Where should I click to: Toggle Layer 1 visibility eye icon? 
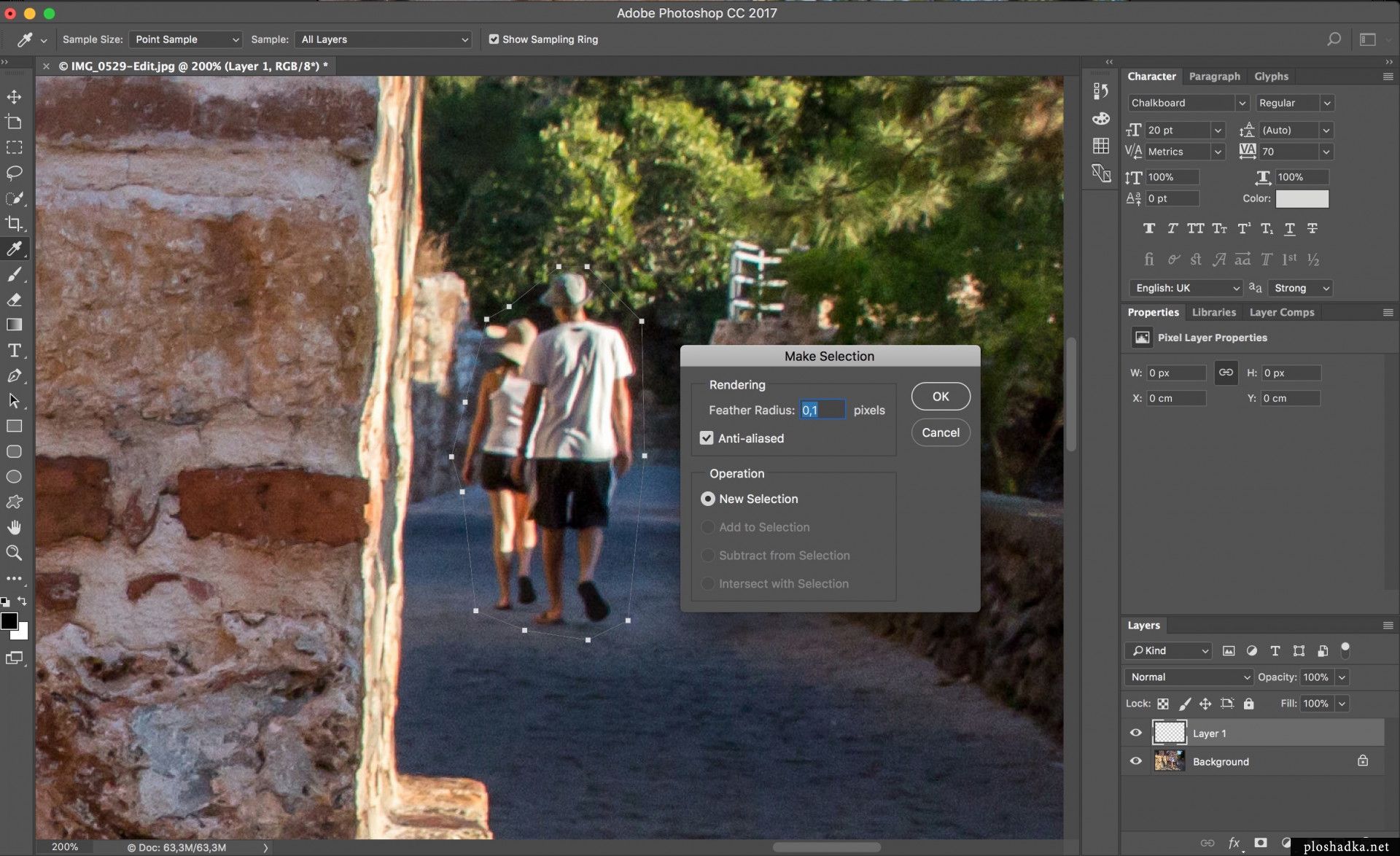pos(1135,733)
